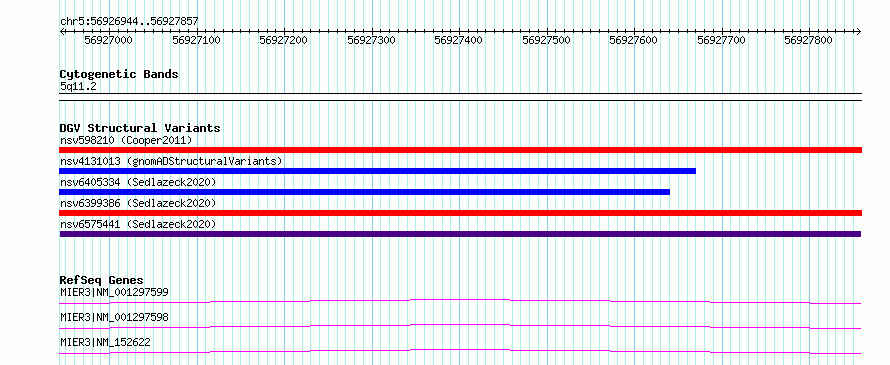Click ruler position label 56927000
This screenshot has height=365, width=890.
(x=108, y=40)
